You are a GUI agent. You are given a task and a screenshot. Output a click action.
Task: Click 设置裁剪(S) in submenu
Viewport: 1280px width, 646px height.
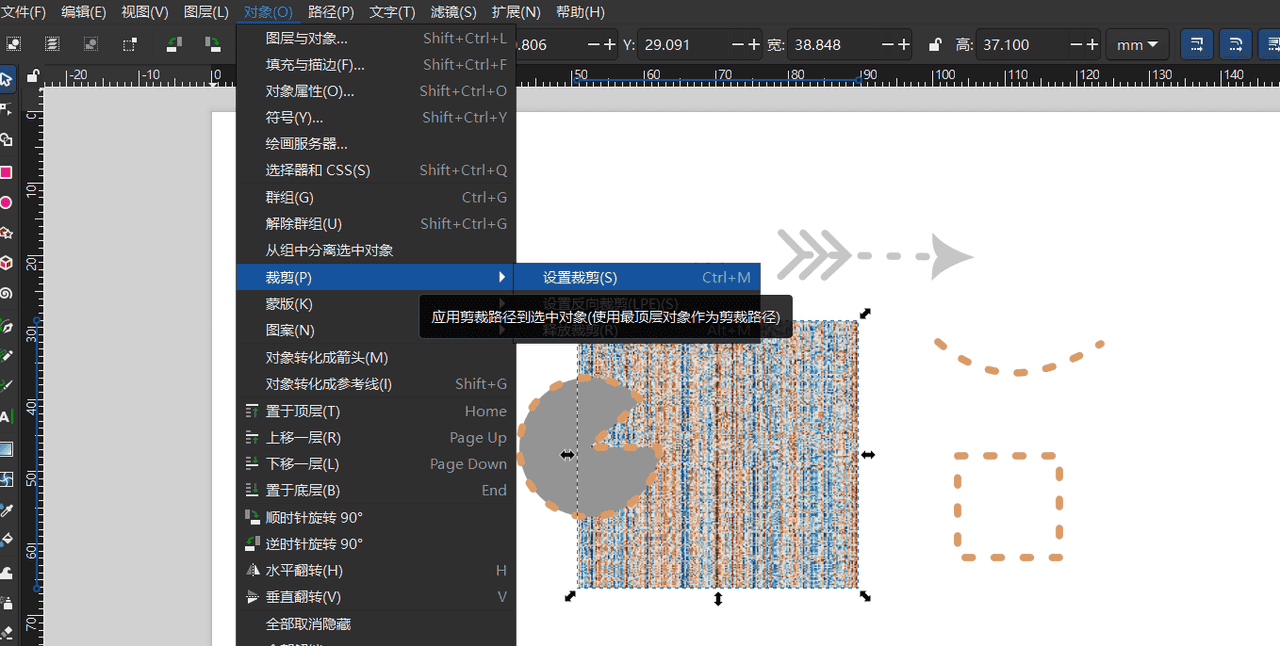click(x=637, y=278)
